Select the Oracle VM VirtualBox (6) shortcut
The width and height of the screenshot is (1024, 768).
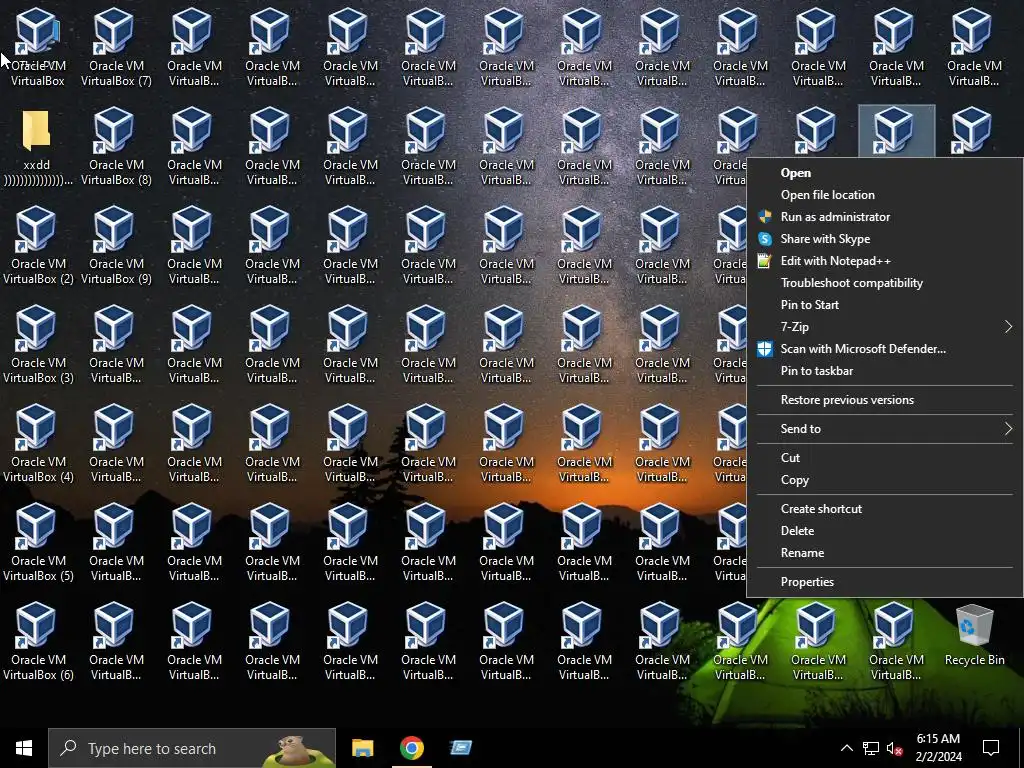click(38, 641)
